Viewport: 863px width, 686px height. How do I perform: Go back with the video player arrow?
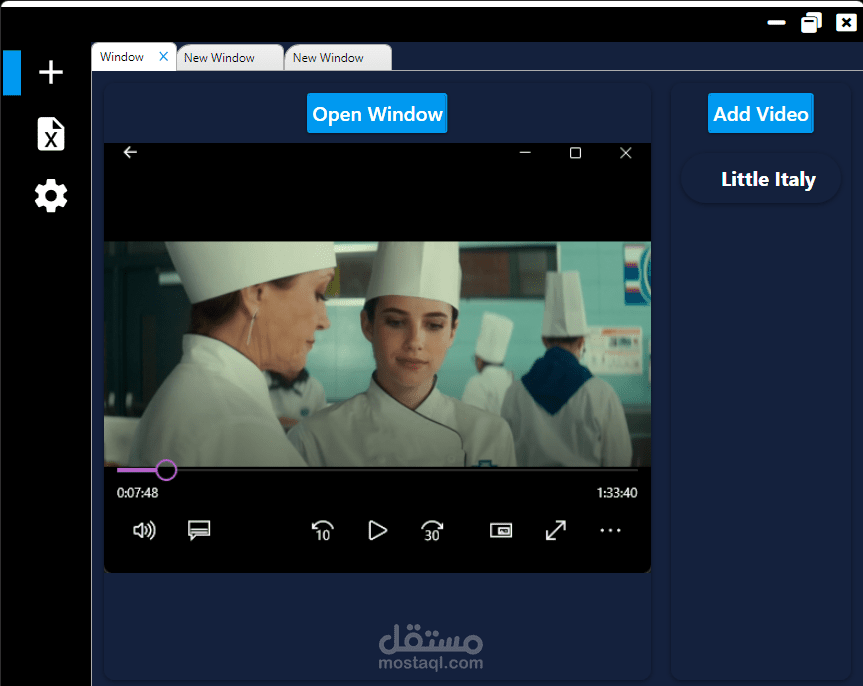[x=130, y=152]
